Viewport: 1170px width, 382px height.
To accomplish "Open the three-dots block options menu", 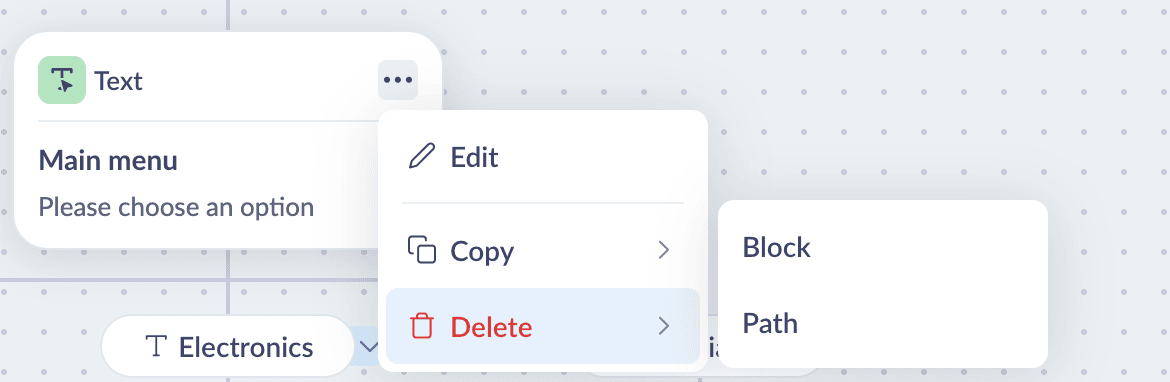I will pyautogui.click(x=398, y=79).
